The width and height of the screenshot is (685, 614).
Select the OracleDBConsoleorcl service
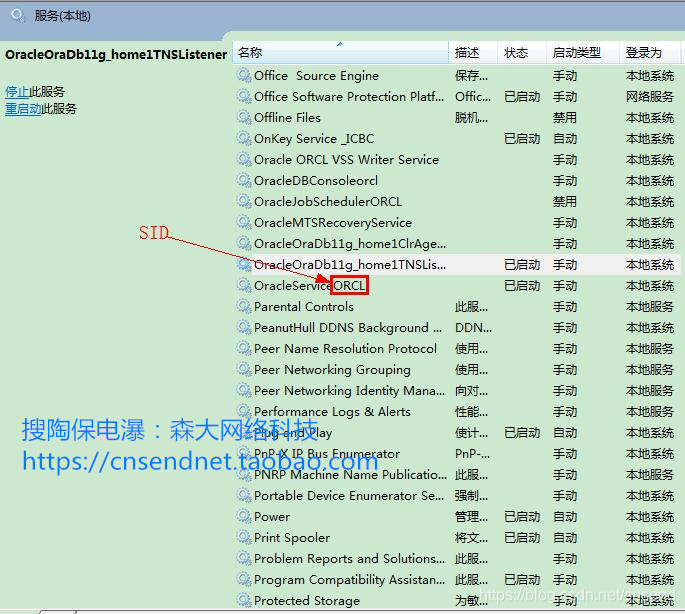coord(457,180)
